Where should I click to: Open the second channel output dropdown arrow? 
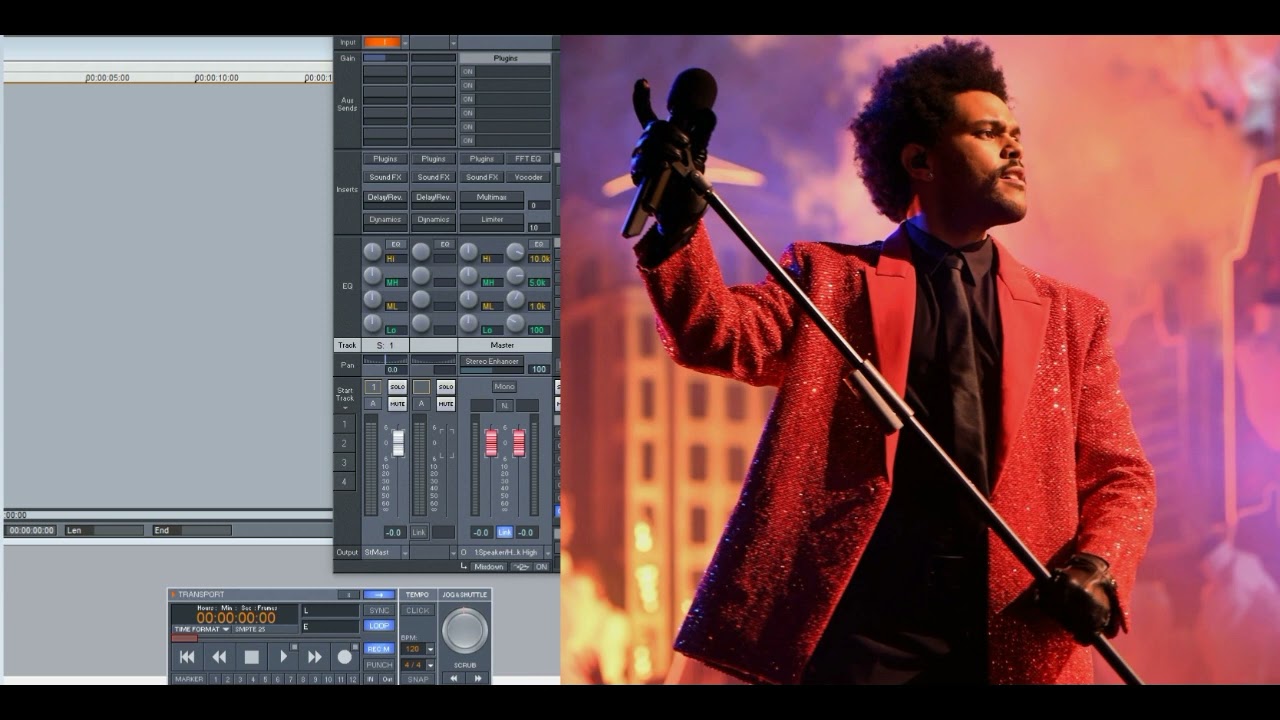[x=453, y=553]
